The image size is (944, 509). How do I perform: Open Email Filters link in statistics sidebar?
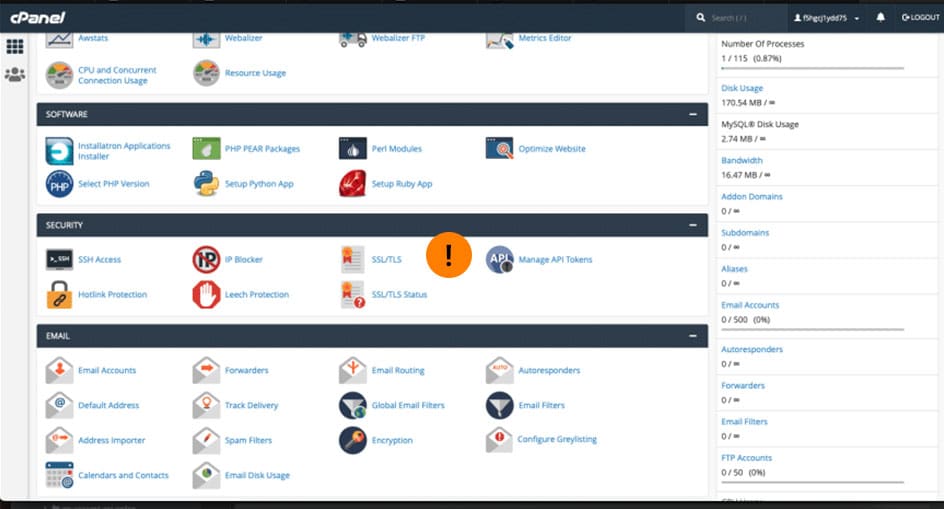(x=745, y=422)
